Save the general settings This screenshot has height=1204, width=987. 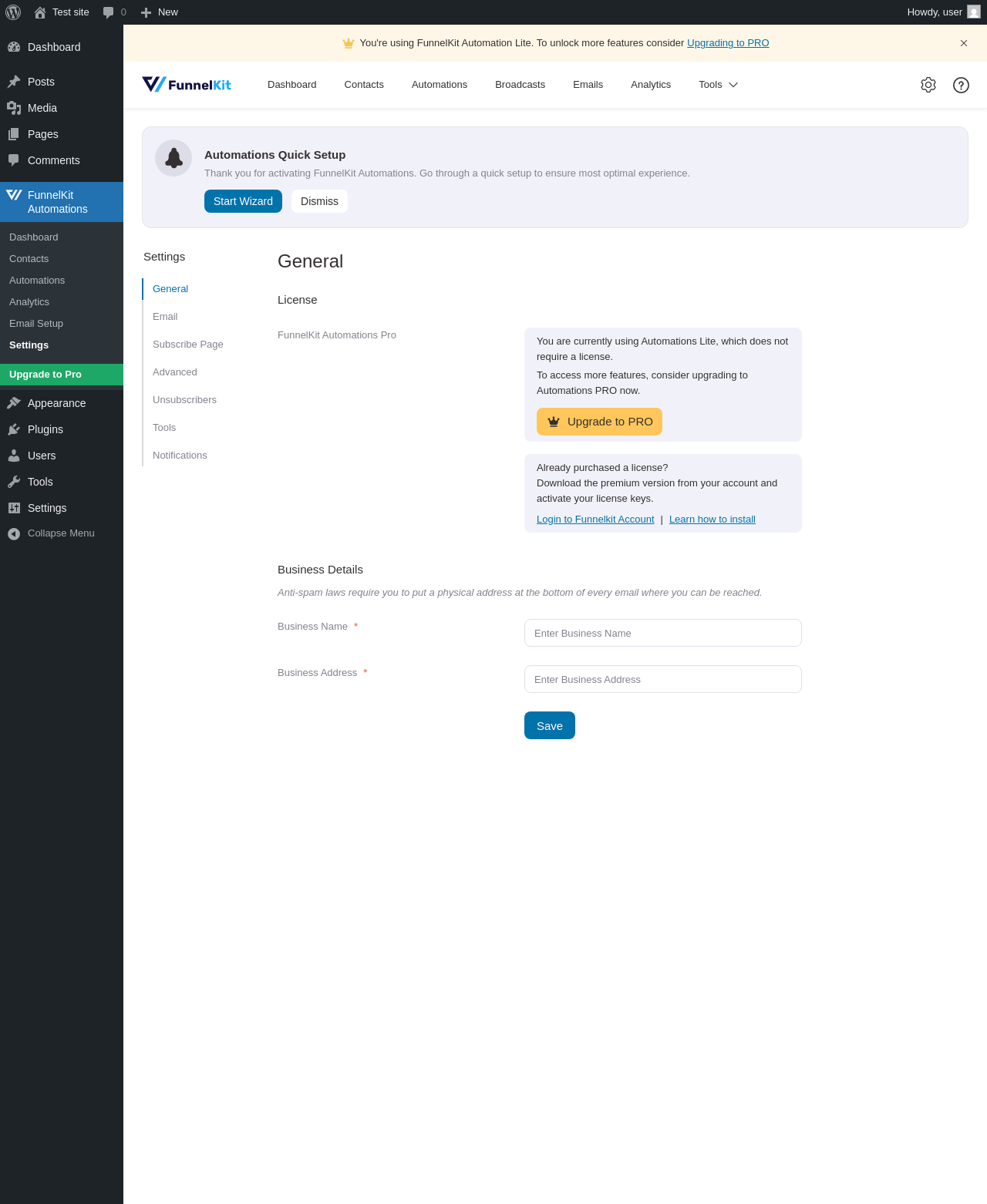pos(550,725)
